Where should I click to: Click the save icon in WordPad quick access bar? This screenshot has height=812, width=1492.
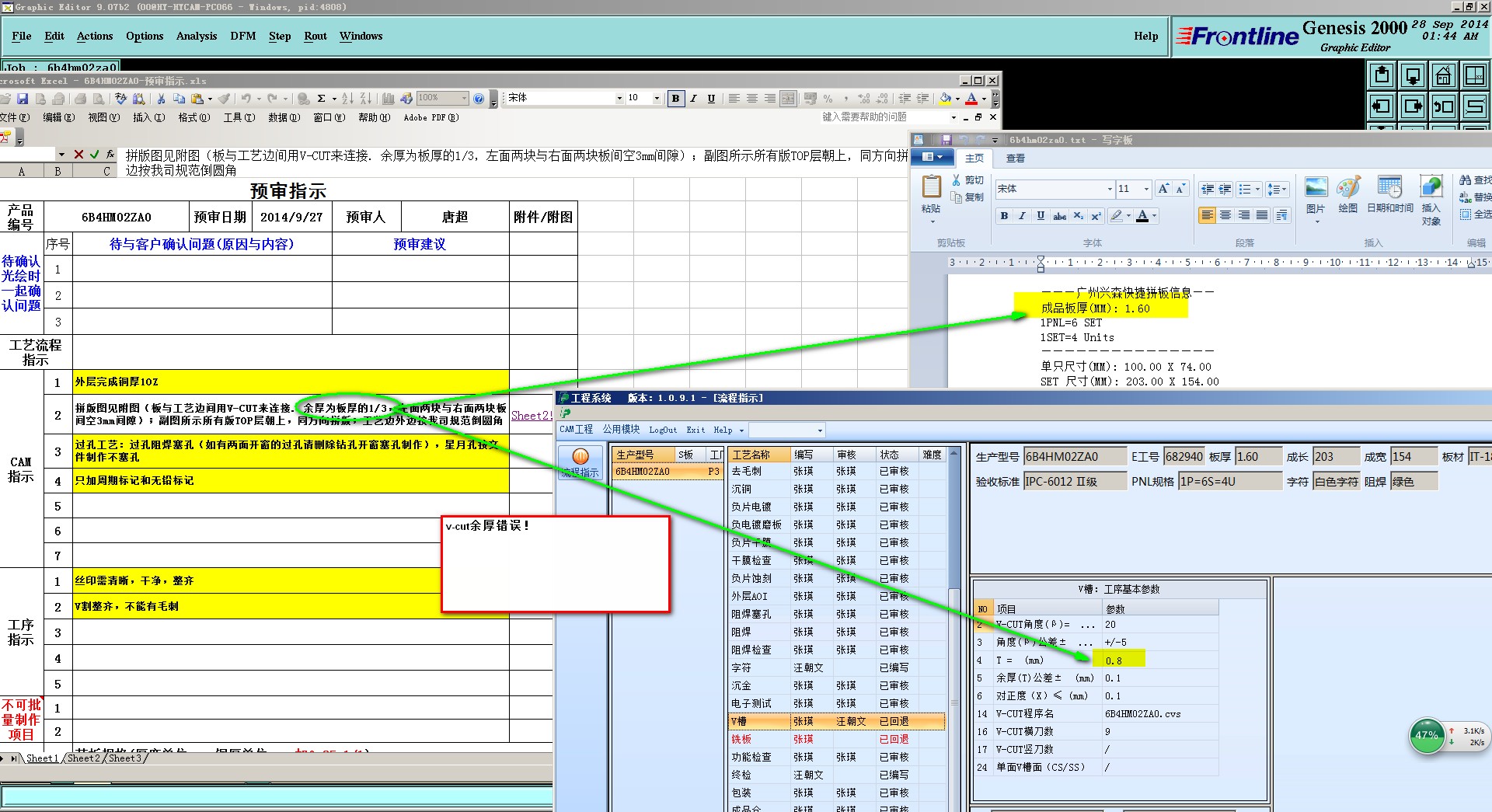(x=946, y=140)
